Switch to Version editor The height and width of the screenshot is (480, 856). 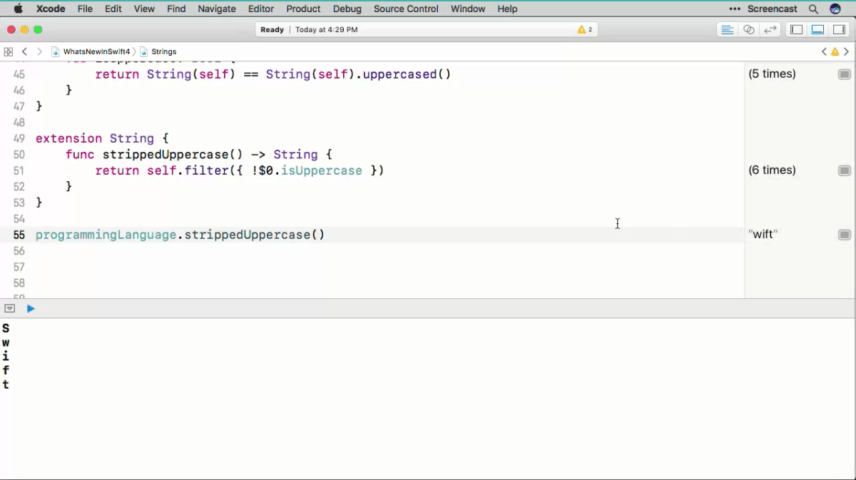[770, 30]
